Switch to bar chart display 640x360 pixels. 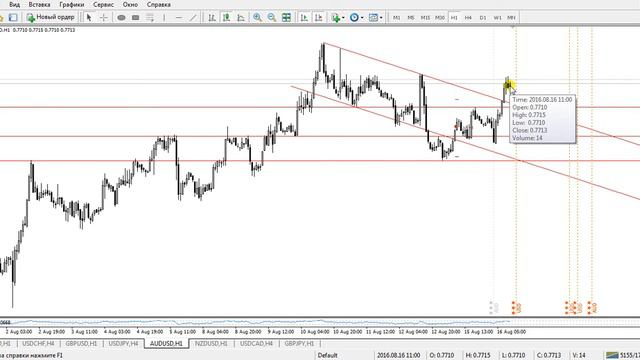212,18
